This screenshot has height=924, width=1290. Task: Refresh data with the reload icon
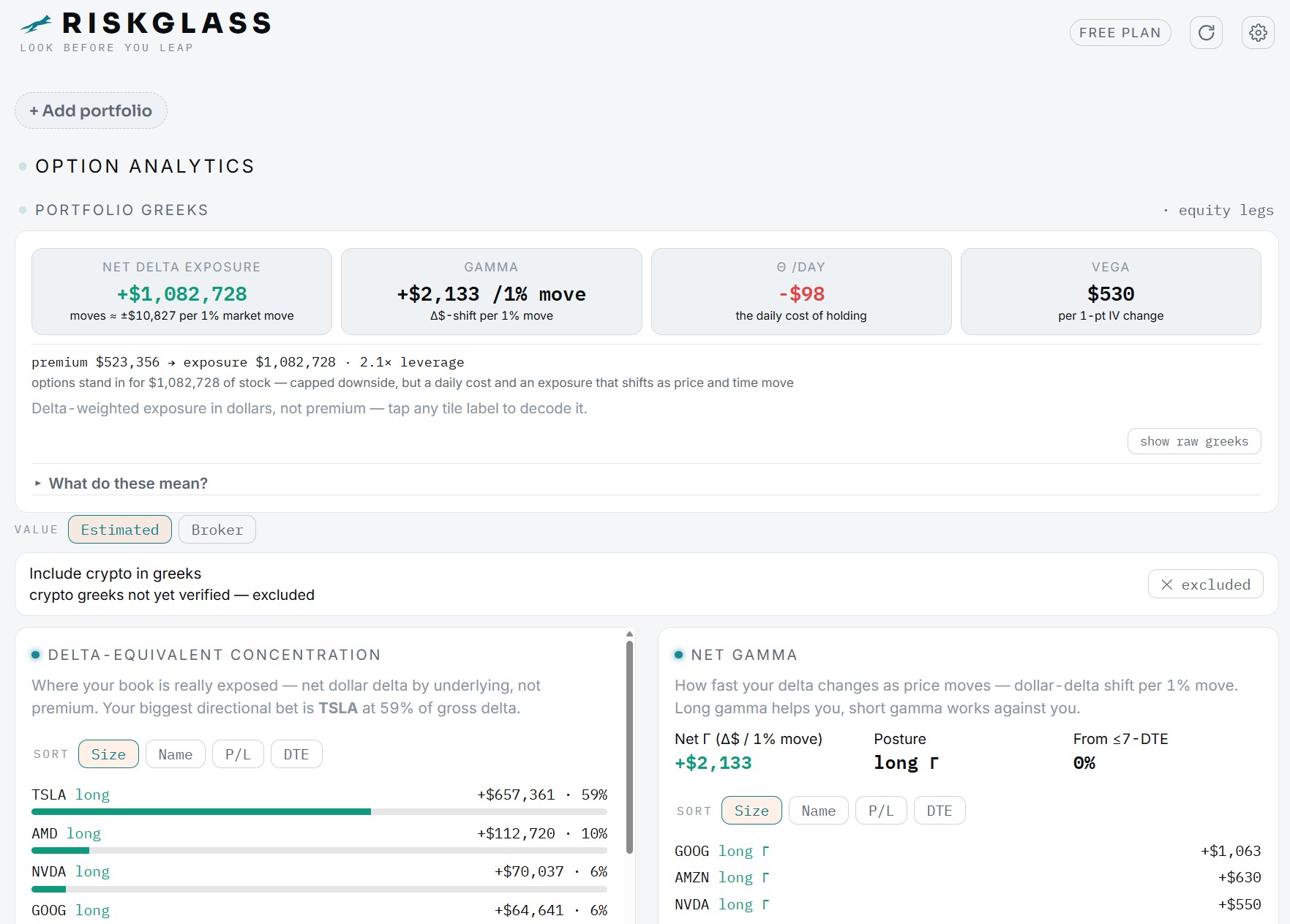click(x=1206, y=33)
